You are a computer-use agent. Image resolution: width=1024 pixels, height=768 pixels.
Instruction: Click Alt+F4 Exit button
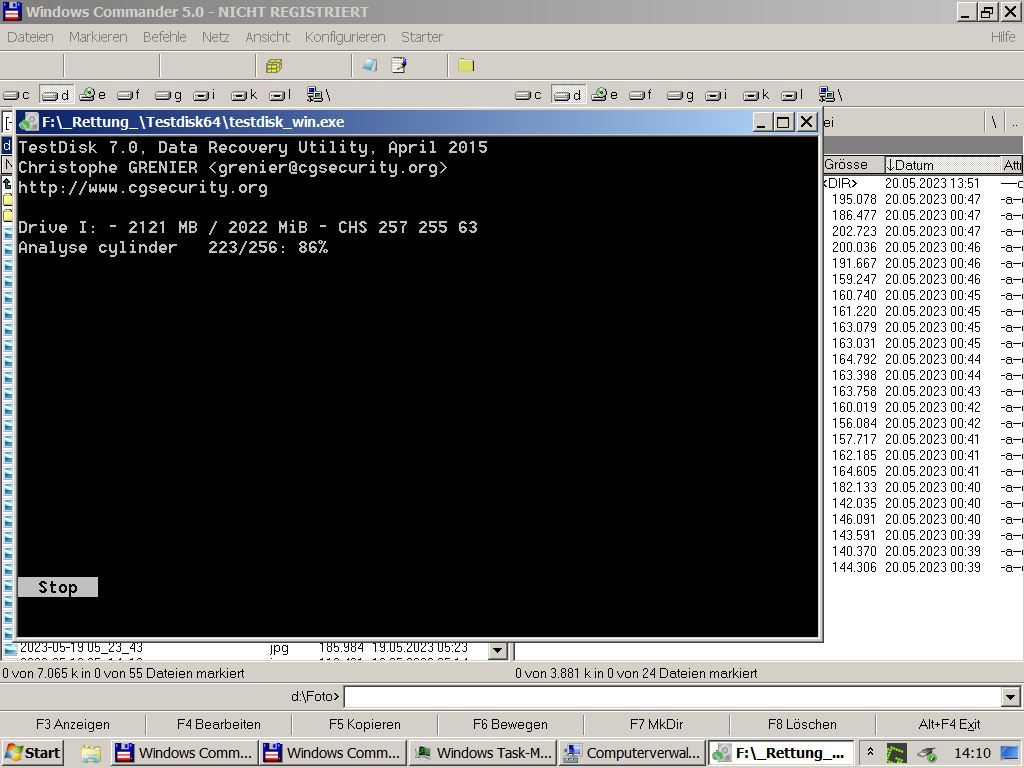point(949,724)
